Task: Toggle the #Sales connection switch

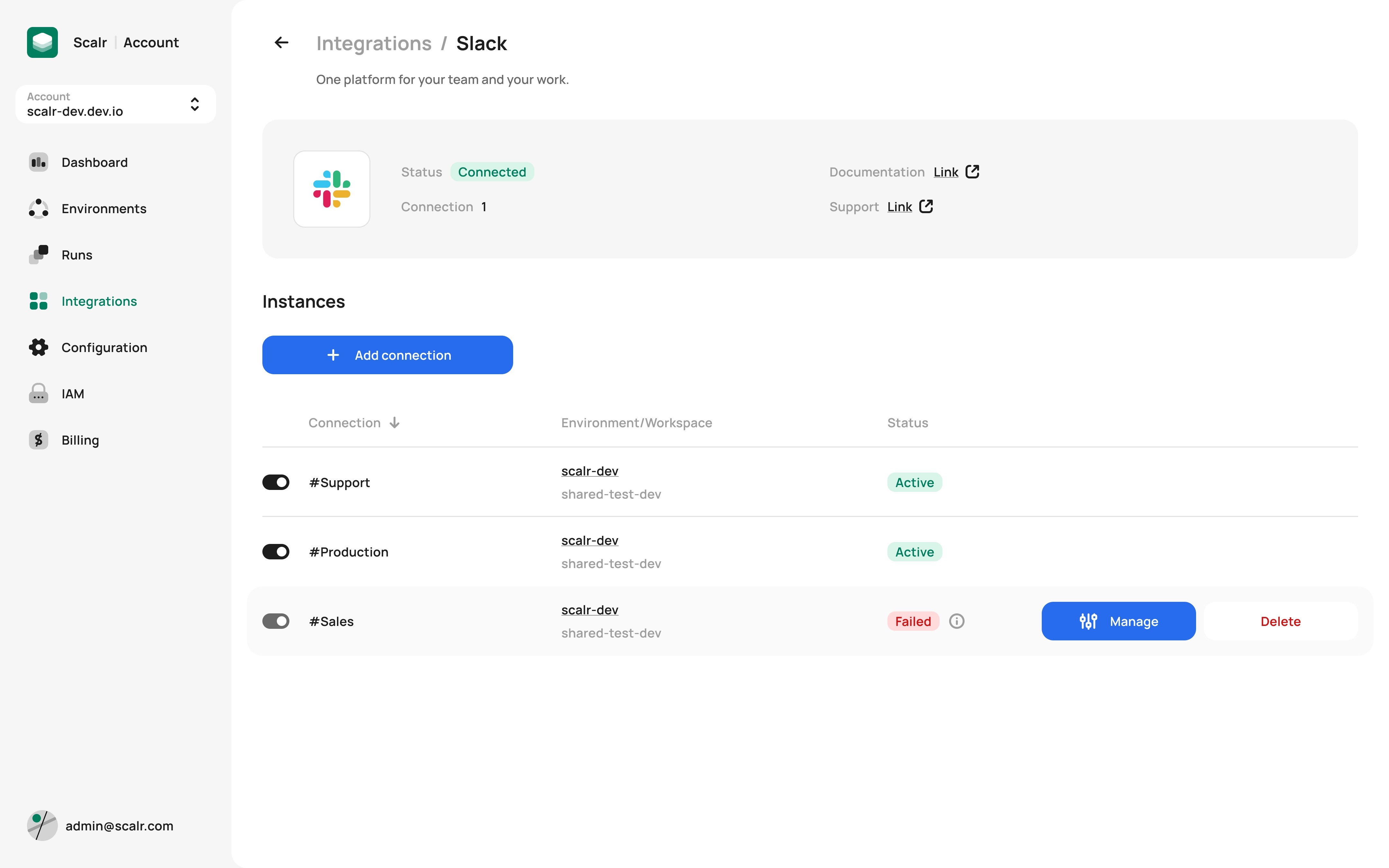Action: (x=276, y=621)
